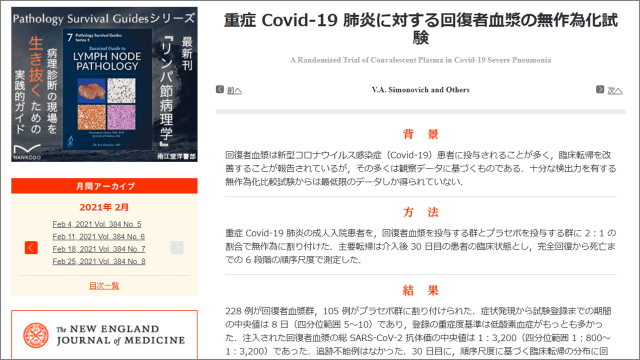The width and height of the screenshot is (640, 360).
Task: Click the next article arrow icon
Action: click(x=600, y=89)
